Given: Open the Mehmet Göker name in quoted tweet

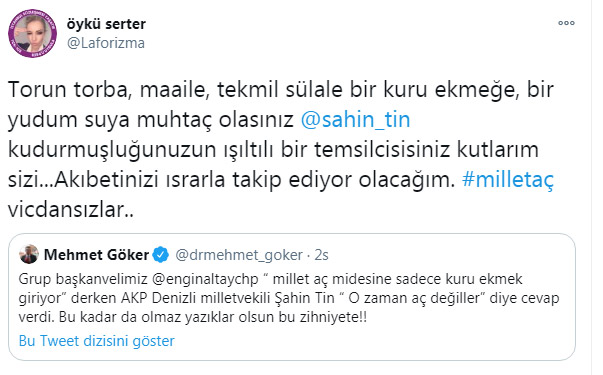Looking at the screenshot, I should point(96,255).
